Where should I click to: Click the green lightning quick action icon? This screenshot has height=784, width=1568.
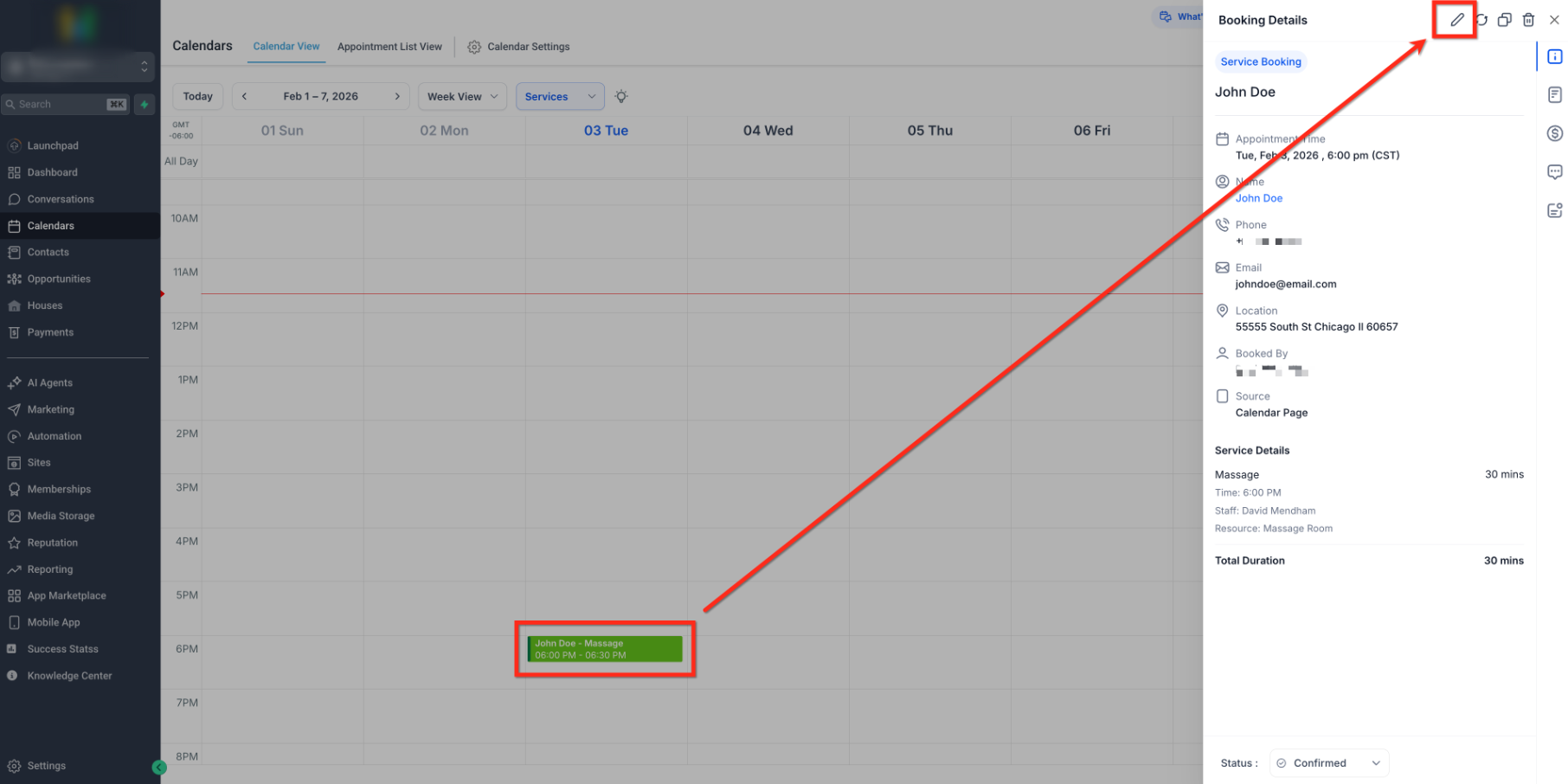(145, 105)
